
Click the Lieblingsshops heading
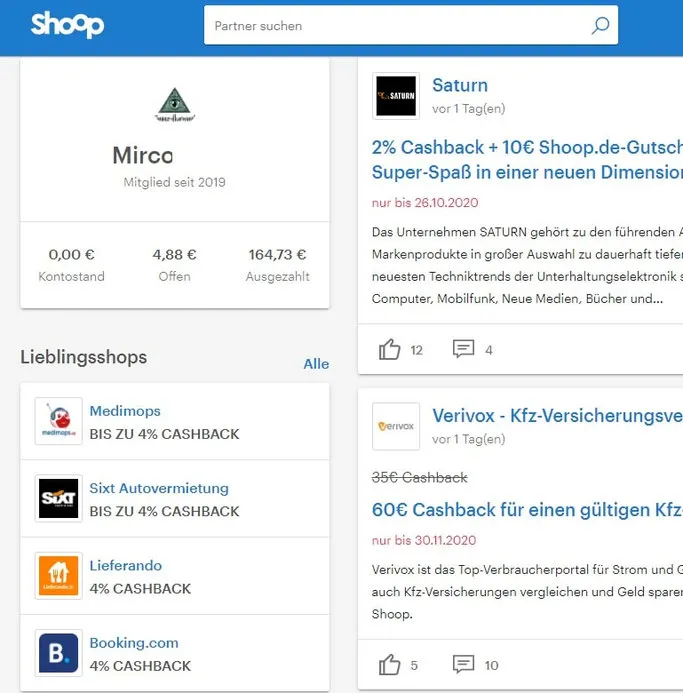pyautogui.click(x=84, y=357)
